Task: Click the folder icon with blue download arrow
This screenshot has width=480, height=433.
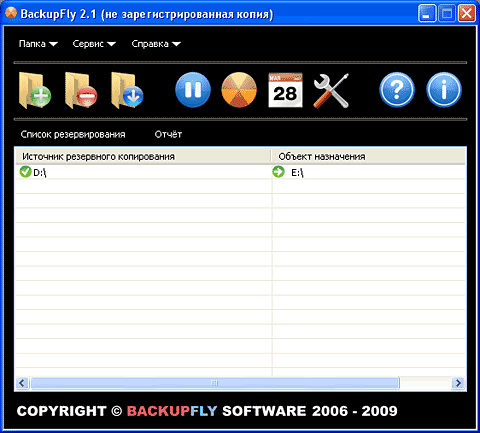Action: coord(127,90)
